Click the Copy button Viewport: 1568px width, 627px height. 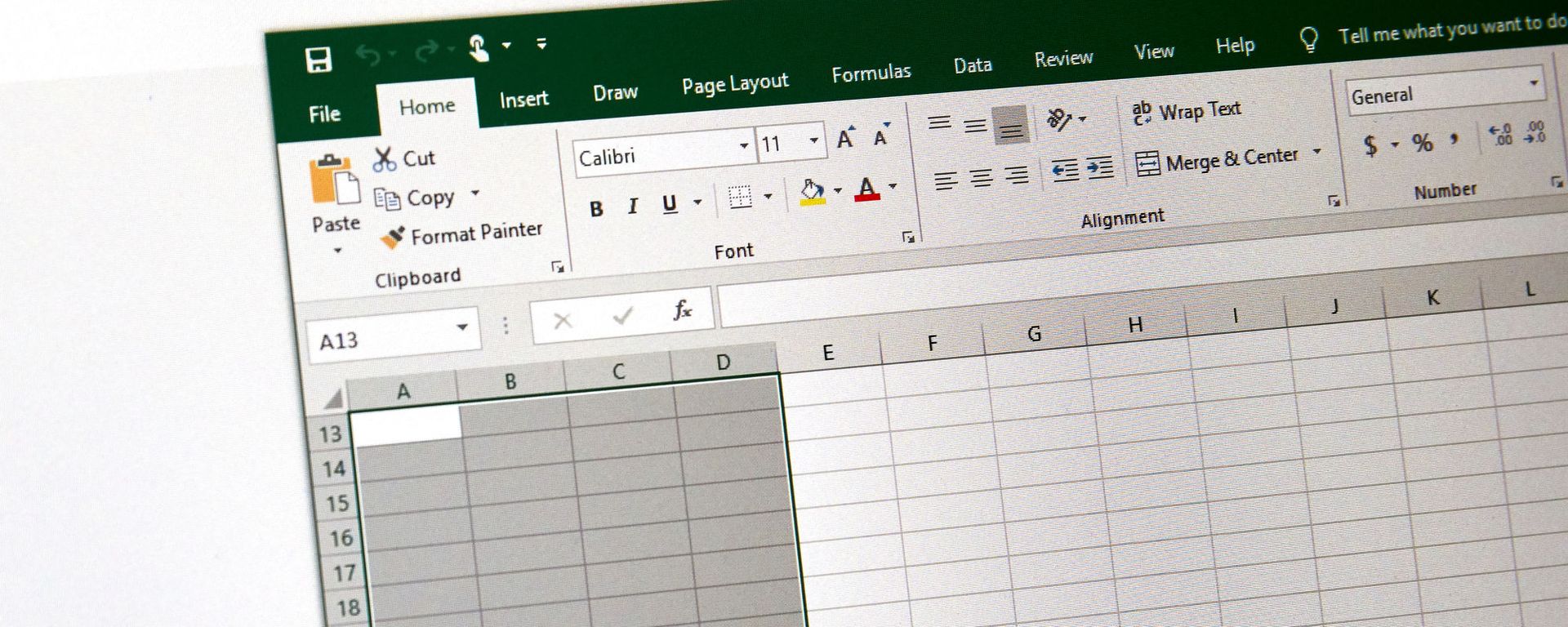414,198
